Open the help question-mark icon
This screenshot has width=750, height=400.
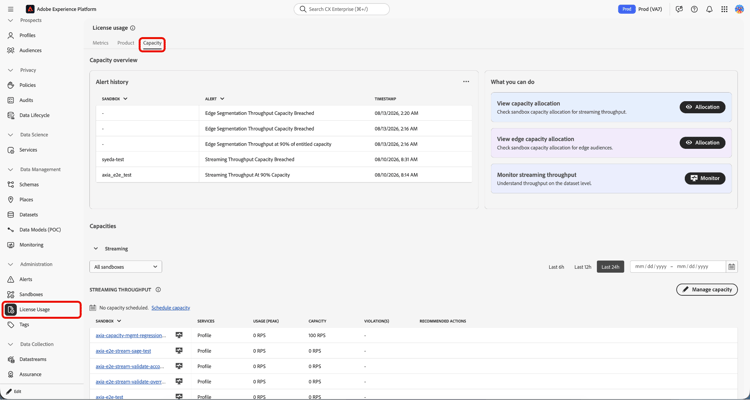[x=694, y=9]
